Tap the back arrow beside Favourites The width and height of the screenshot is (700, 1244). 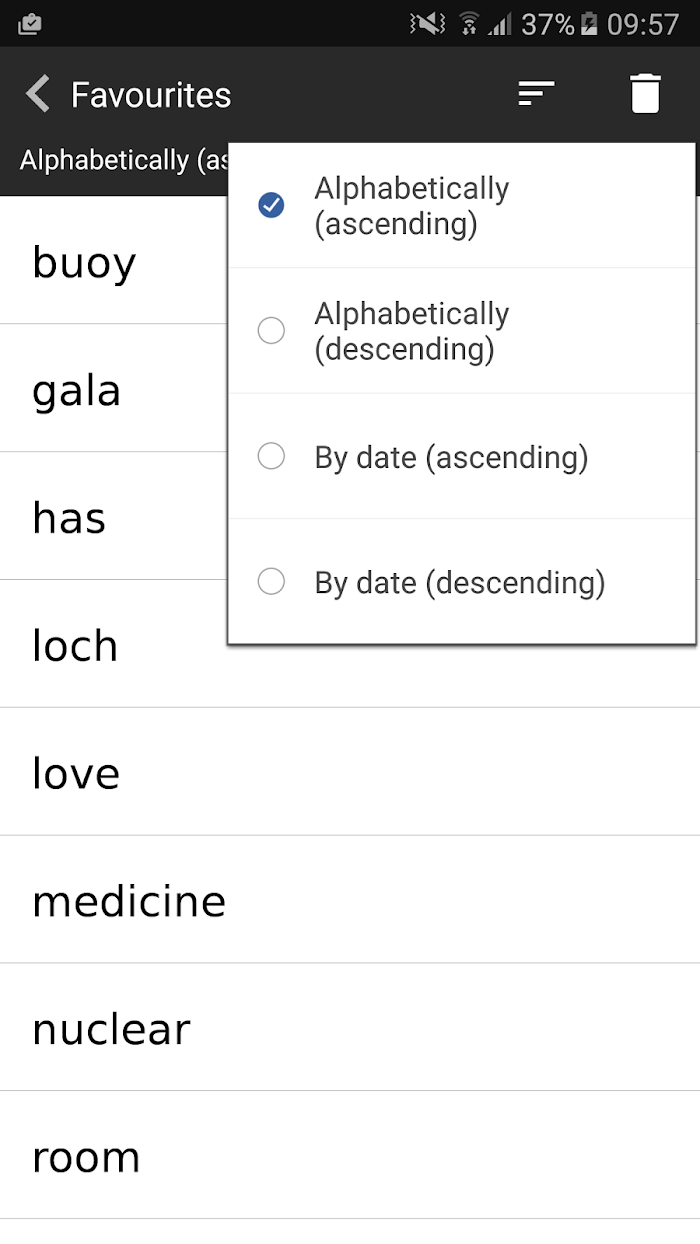tap(37, 95)
